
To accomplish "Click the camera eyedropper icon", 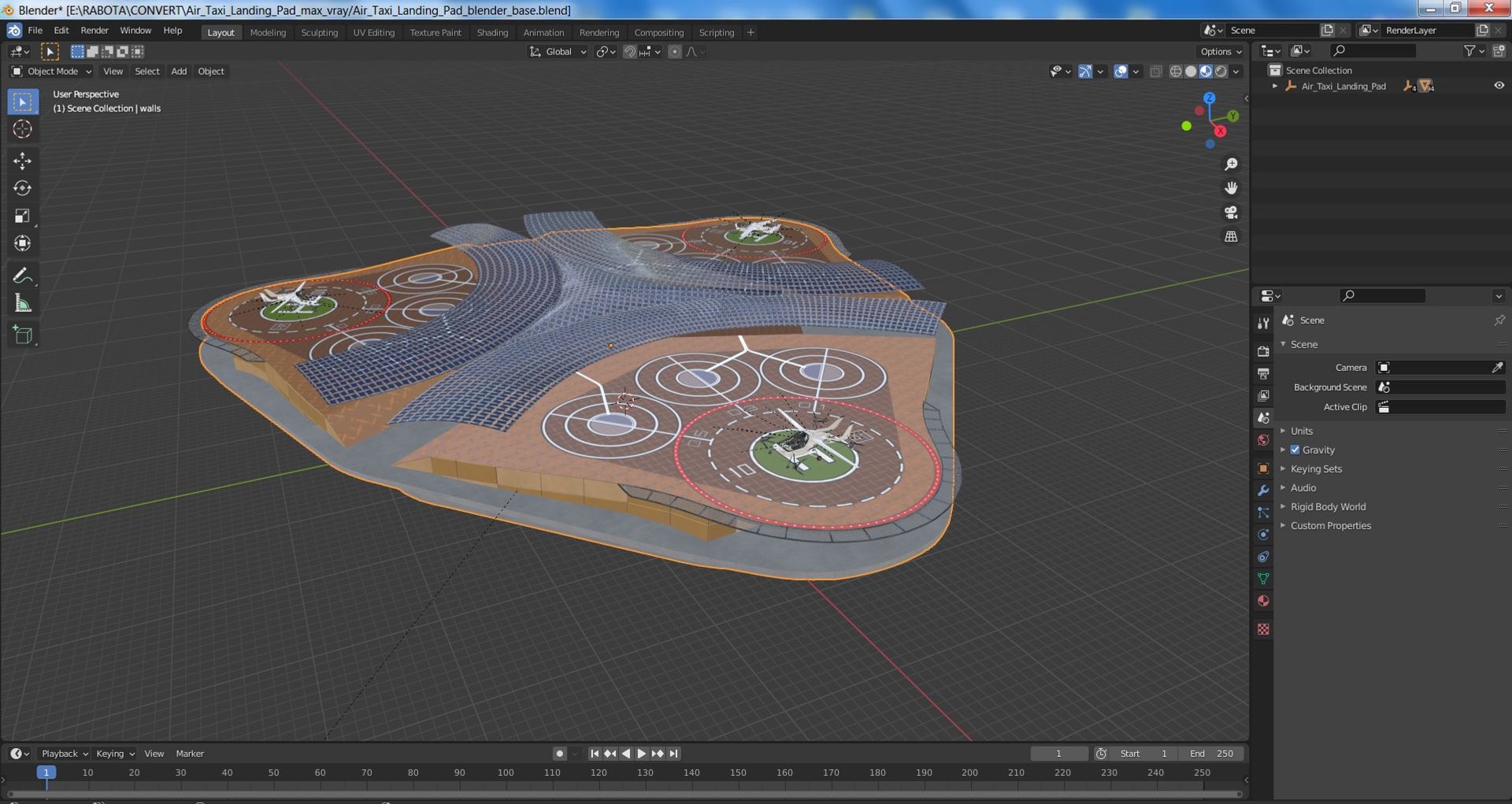I will (x=1497, y=368).
